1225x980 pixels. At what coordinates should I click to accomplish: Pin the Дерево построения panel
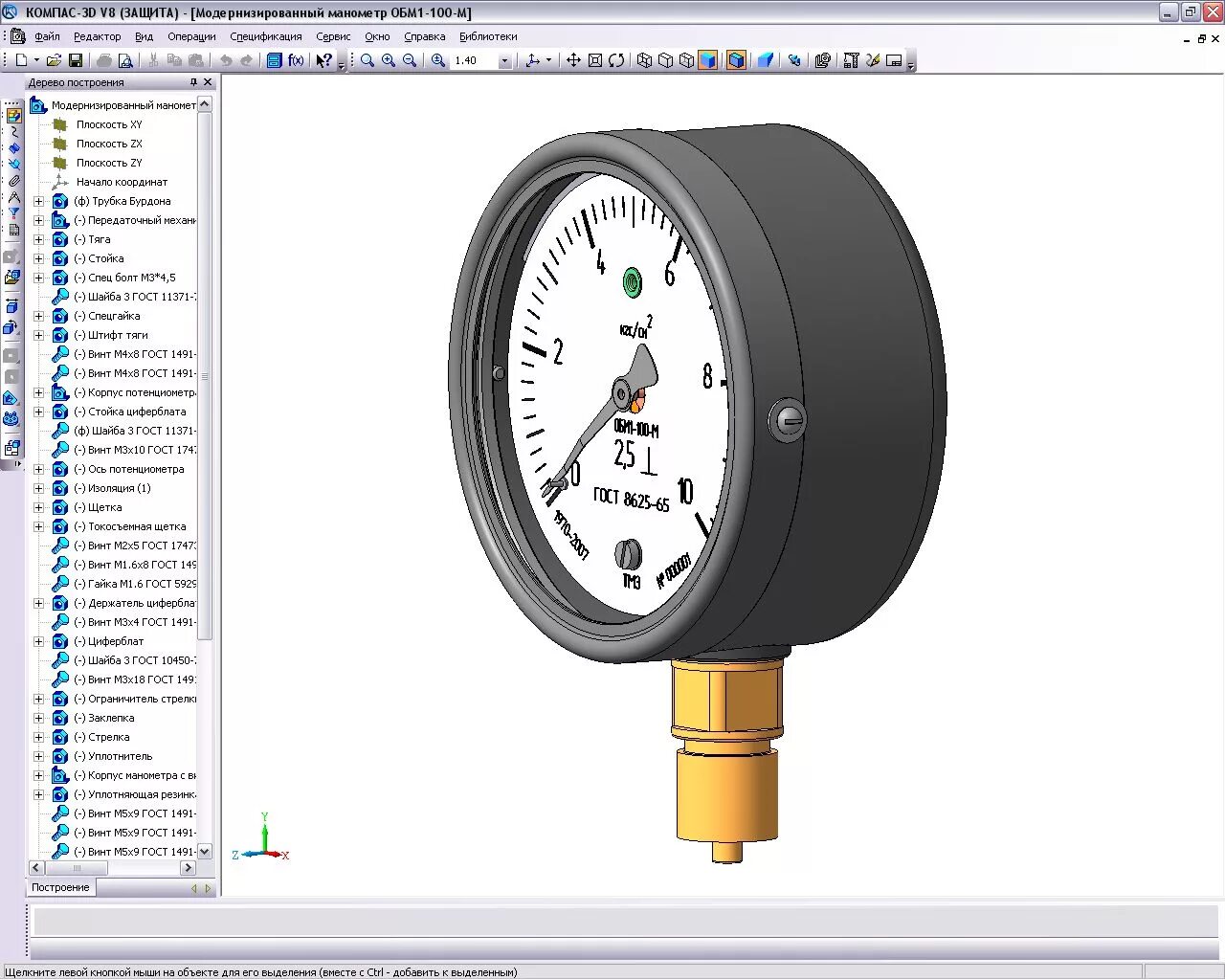pyautogui.click(x=193, y=82)
